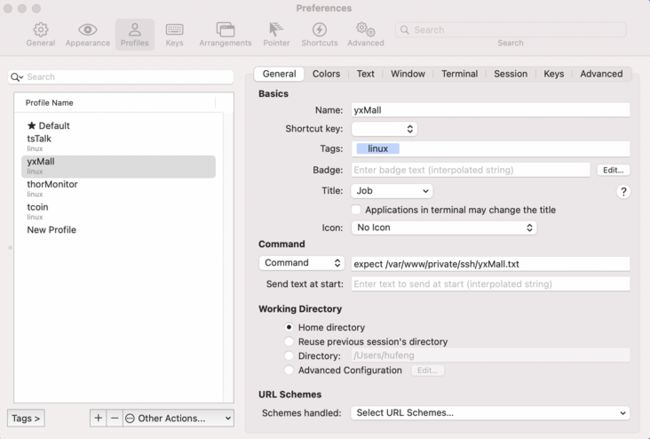Screen dimensions: 650x439
Task: Switch to the Terminal tab
Action: pos(459,74)
